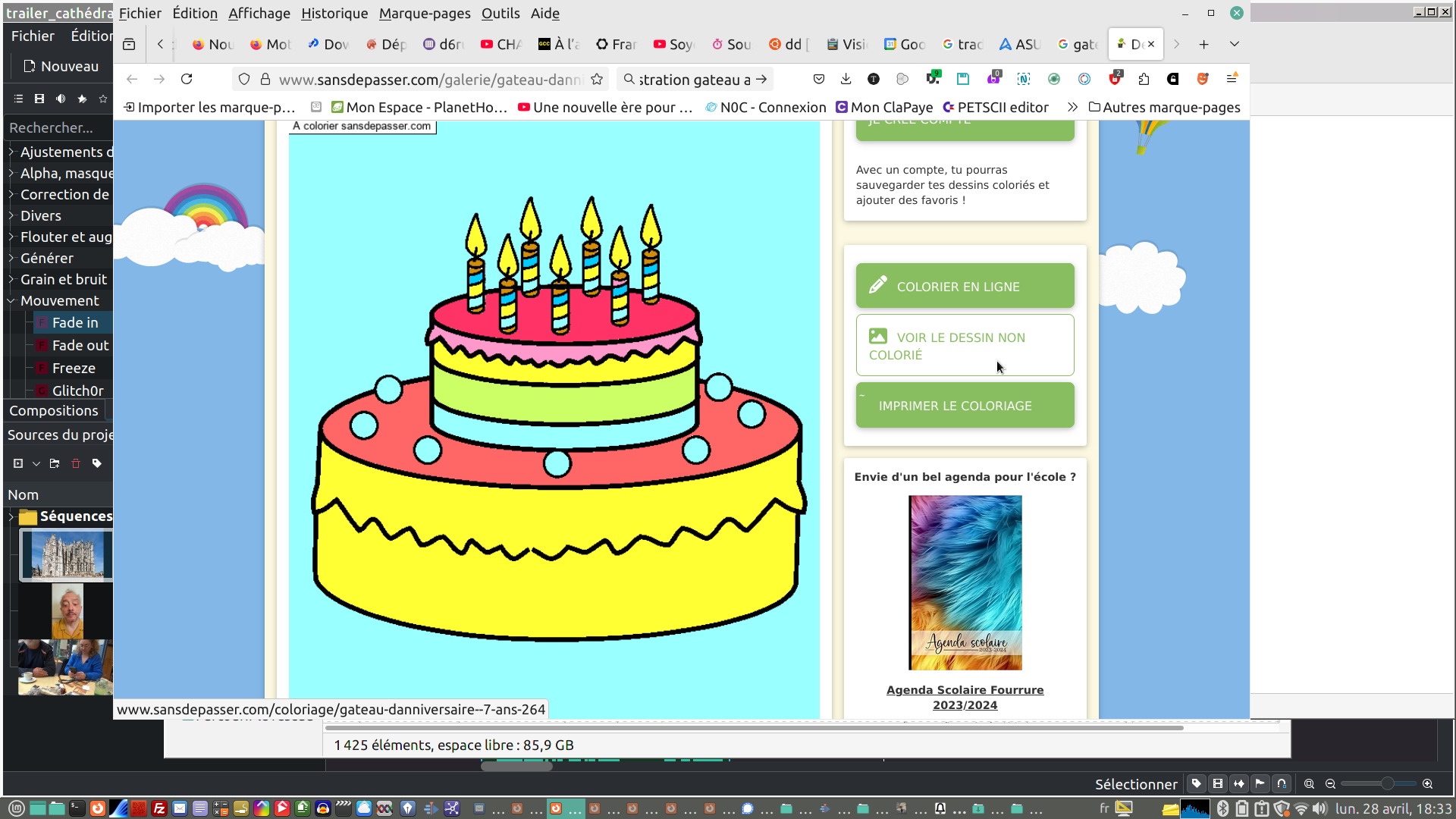Toggle video thumbnails display in timeline
Image resolution: width=1456 pixels, height=819 pixels.
[1218, 783]
